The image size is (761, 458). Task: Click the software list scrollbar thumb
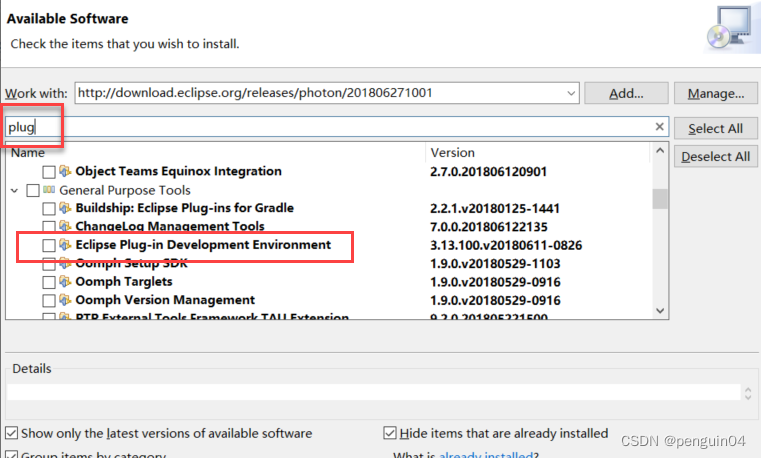[660, 198]
